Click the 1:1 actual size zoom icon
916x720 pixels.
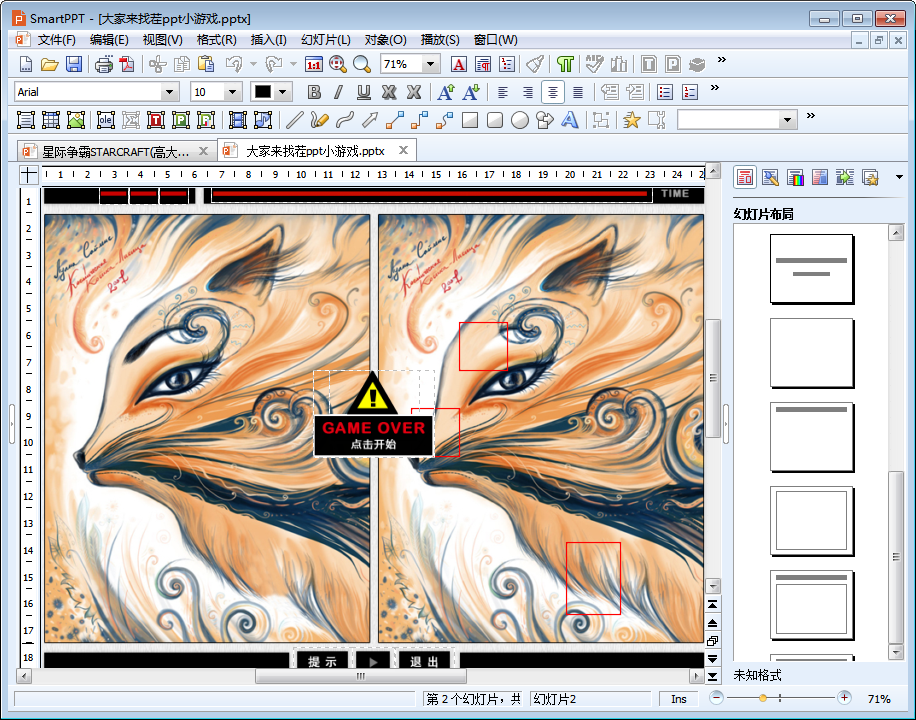coord(314,64)
